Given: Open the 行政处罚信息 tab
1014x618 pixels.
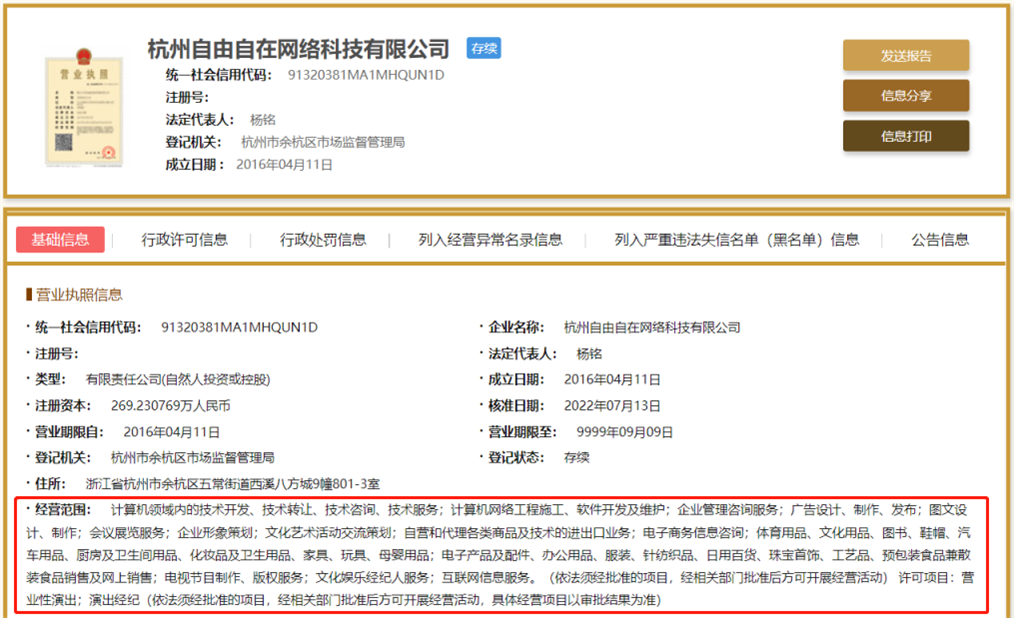Looking at the screenshot, I should (x=323, y=240).
